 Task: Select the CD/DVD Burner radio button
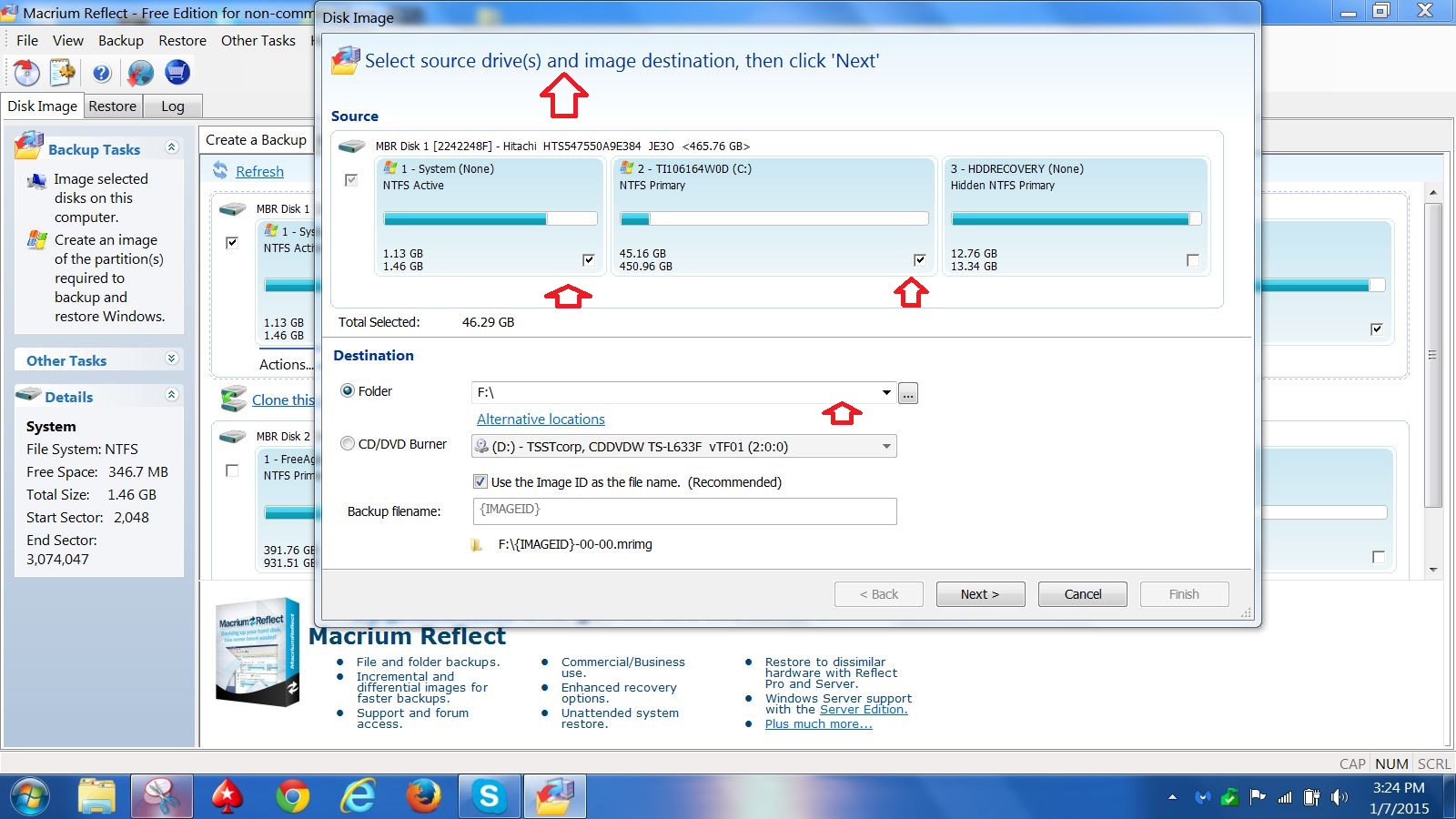pos(348,444)
